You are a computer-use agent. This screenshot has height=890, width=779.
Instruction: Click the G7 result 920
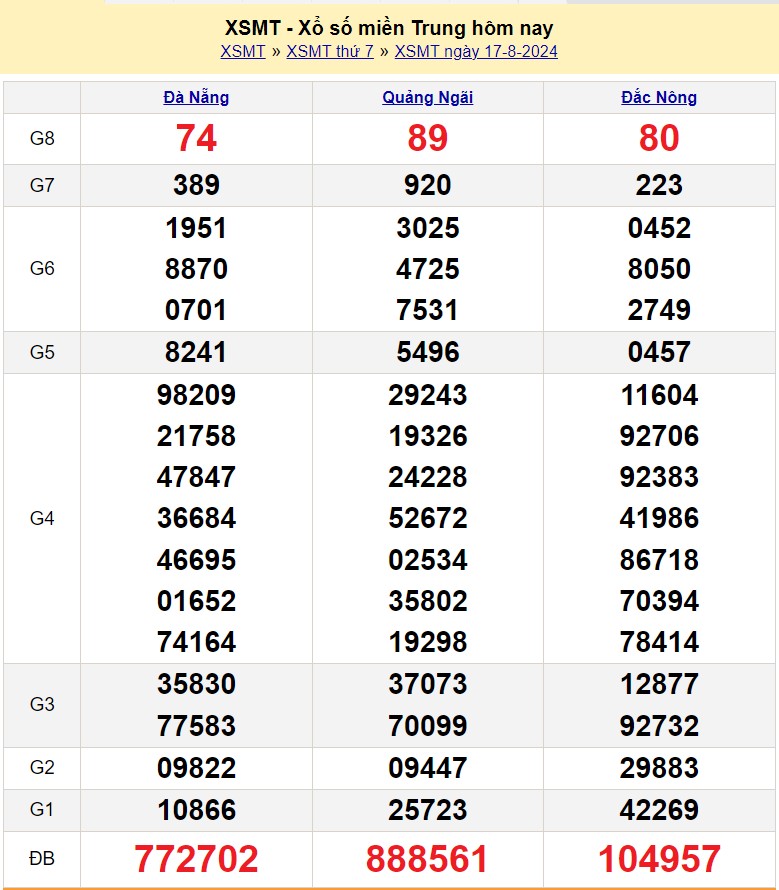428,185
